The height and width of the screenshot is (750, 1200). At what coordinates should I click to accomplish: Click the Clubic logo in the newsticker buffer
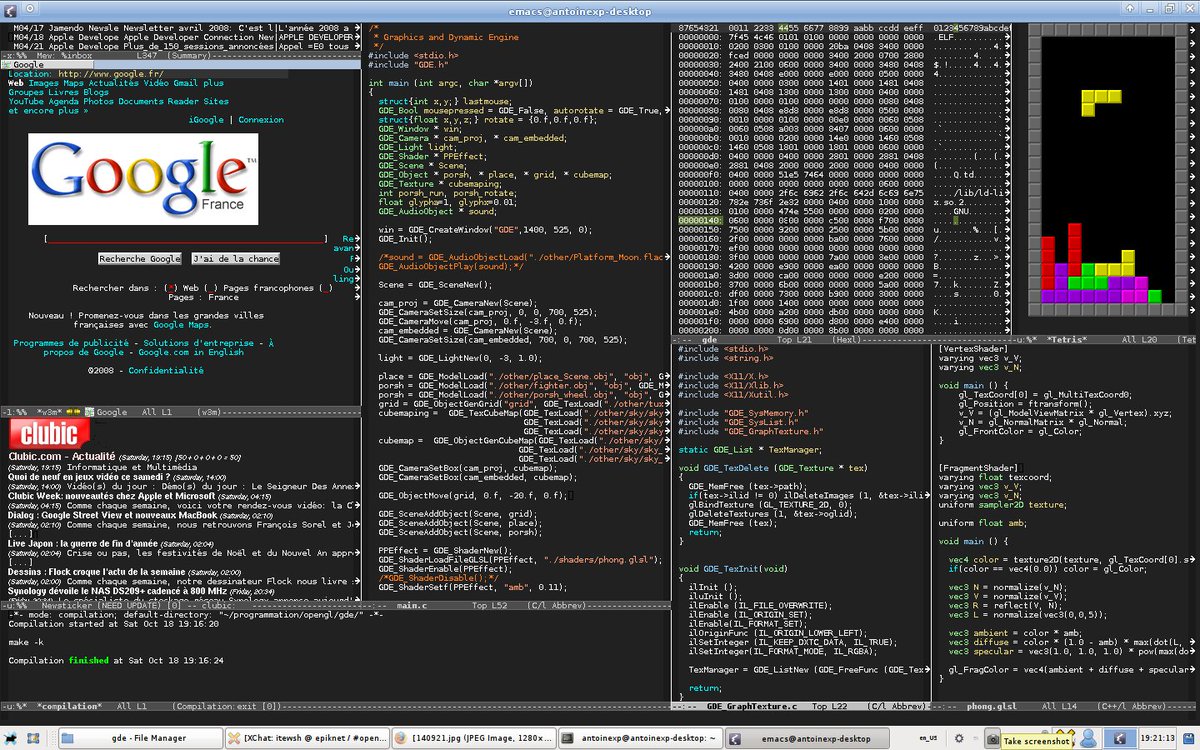coord(51,435)
